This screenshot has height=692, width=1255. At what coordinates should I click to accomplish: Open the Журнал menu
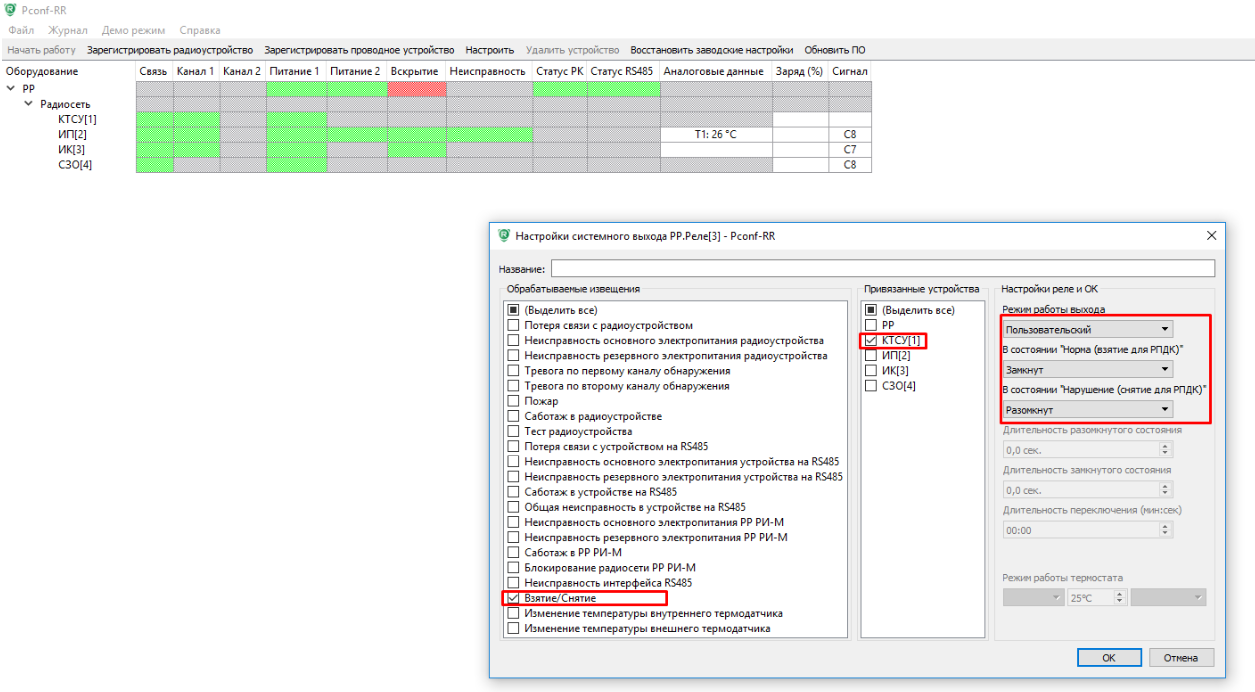68,31
